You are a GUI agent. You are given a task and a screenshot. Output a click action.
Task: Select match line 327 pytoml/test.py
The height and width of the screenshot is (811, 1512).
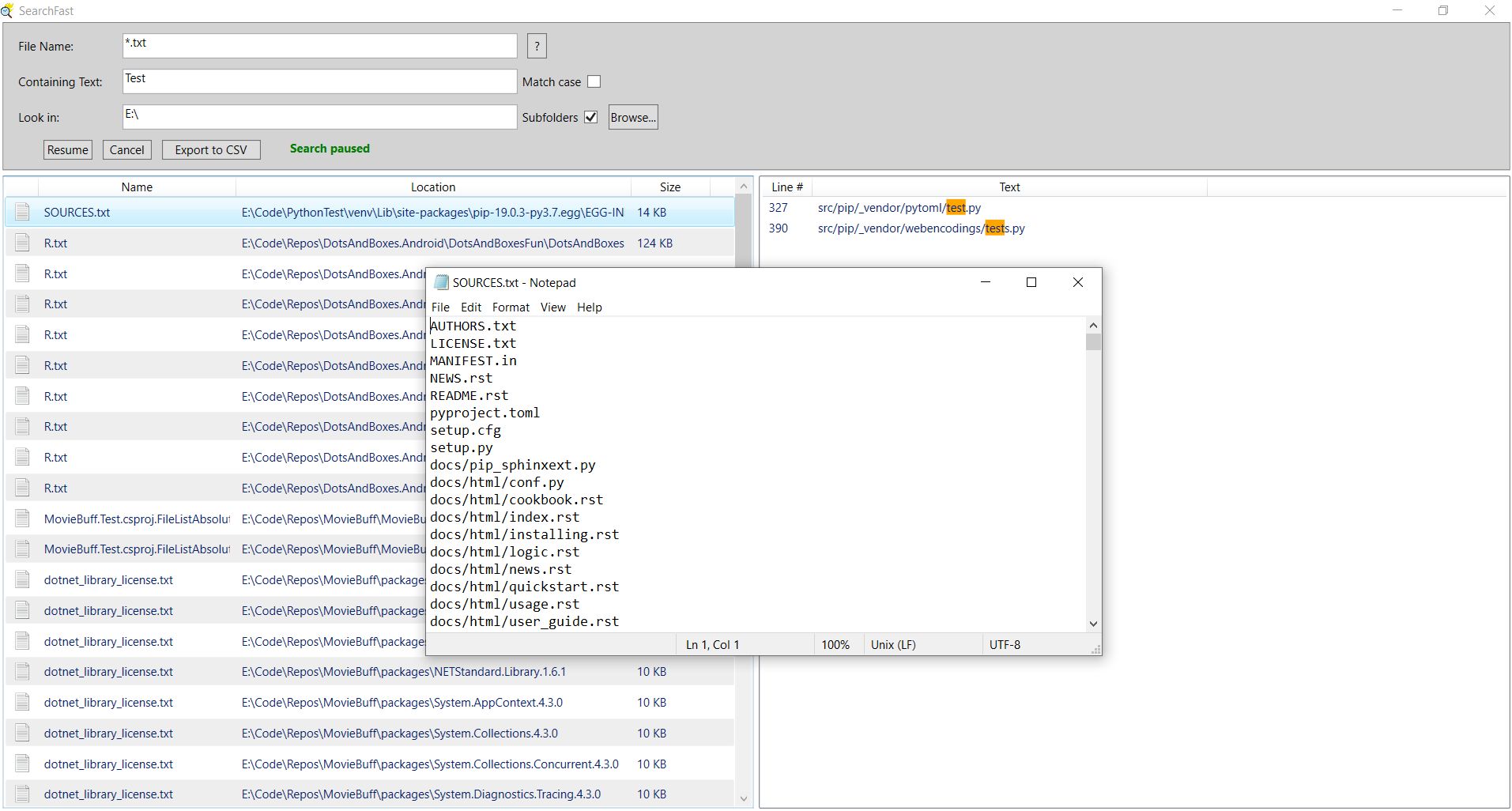[x=899, y=208]
